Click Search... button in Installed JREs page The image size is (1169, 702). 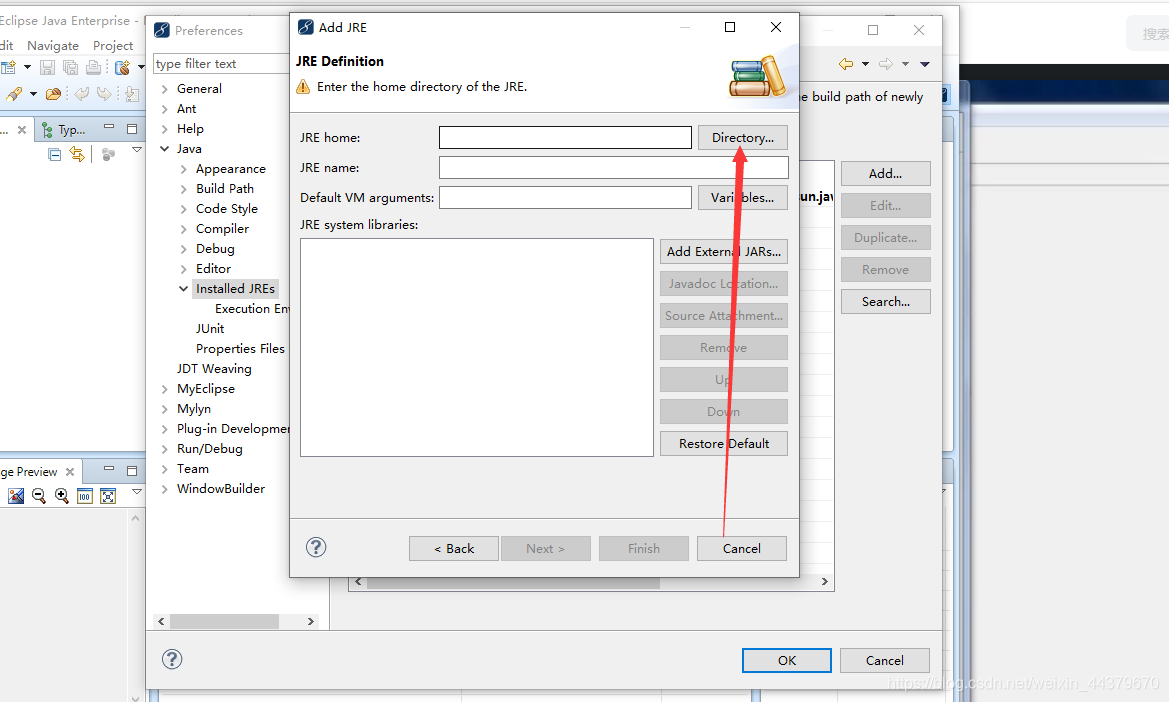click(885, 302)
